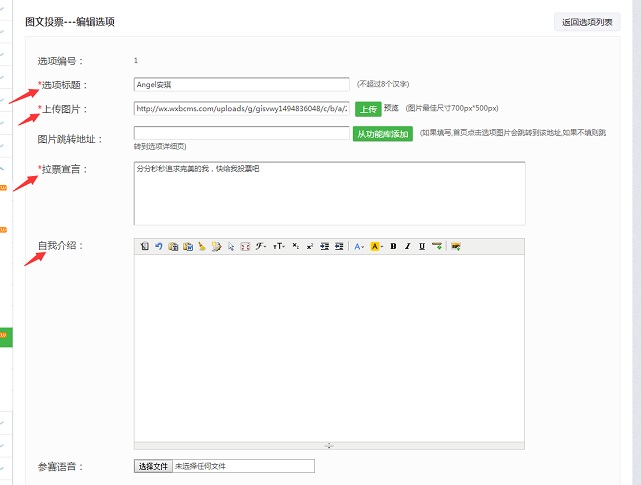
Task: Open the blue text color dropdown
Action: (x=359, y=246)
